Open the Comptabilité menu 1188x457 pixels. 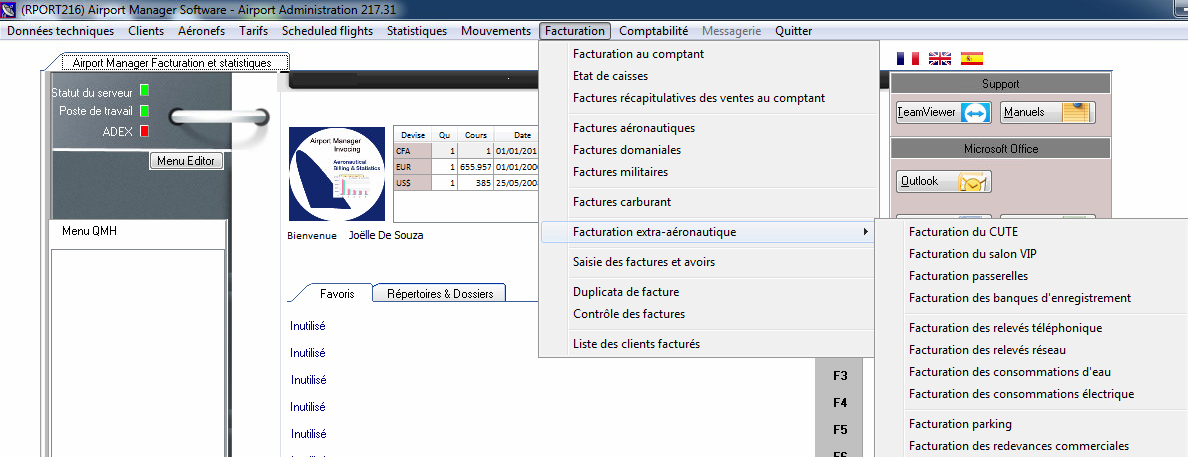click(653, 31)
